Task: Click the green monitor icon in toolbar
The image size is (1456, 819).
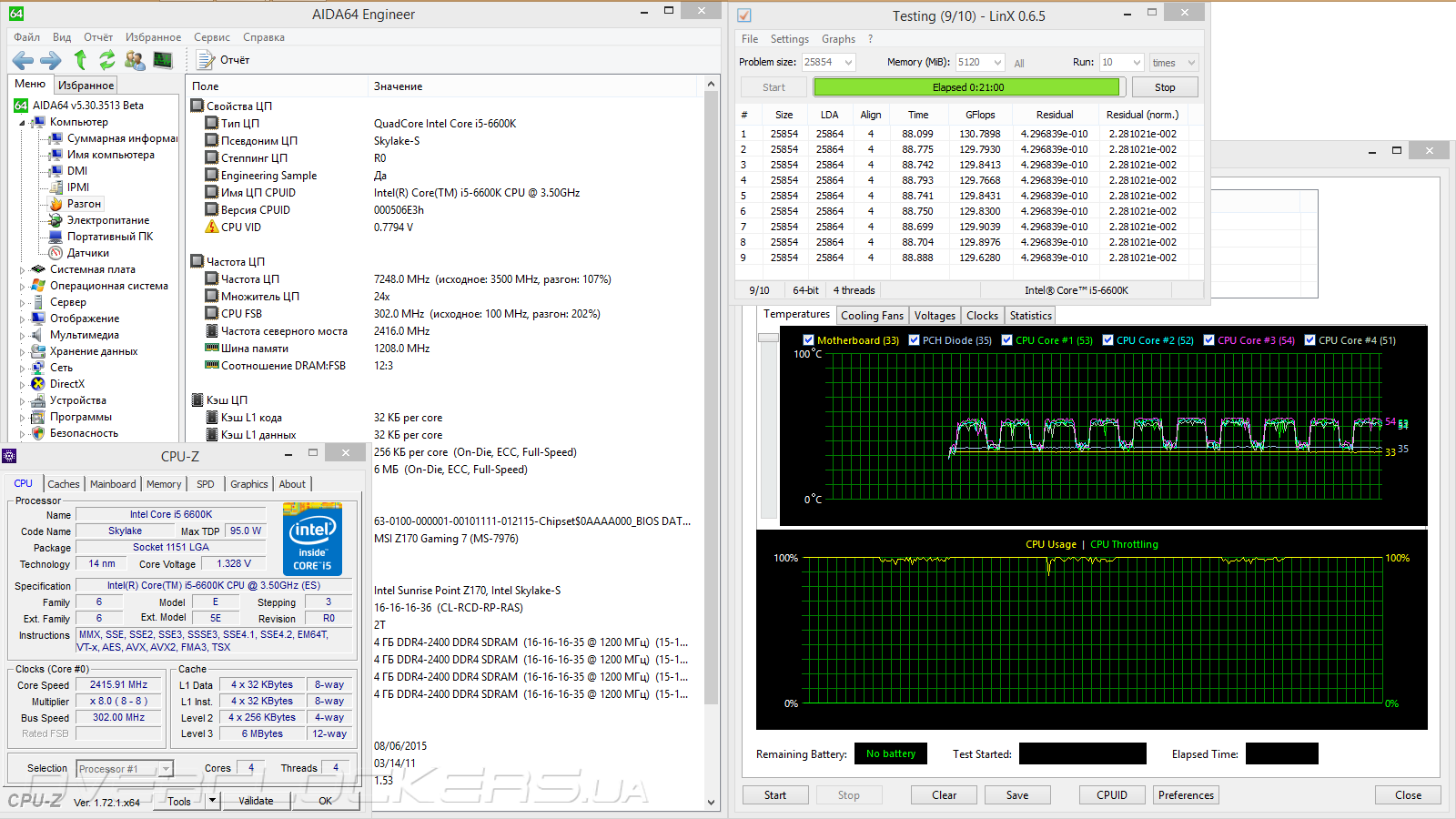Action: tap(163, 60)
